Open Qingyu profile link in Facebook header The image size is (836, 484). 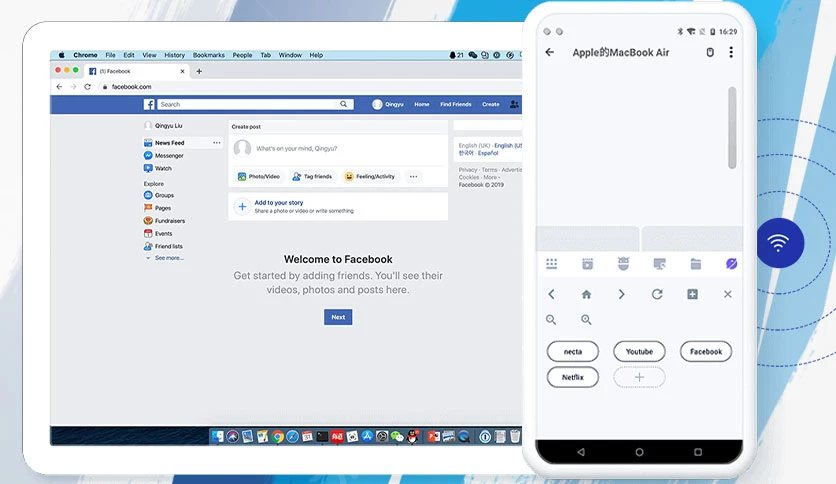(x=388, y=104)
